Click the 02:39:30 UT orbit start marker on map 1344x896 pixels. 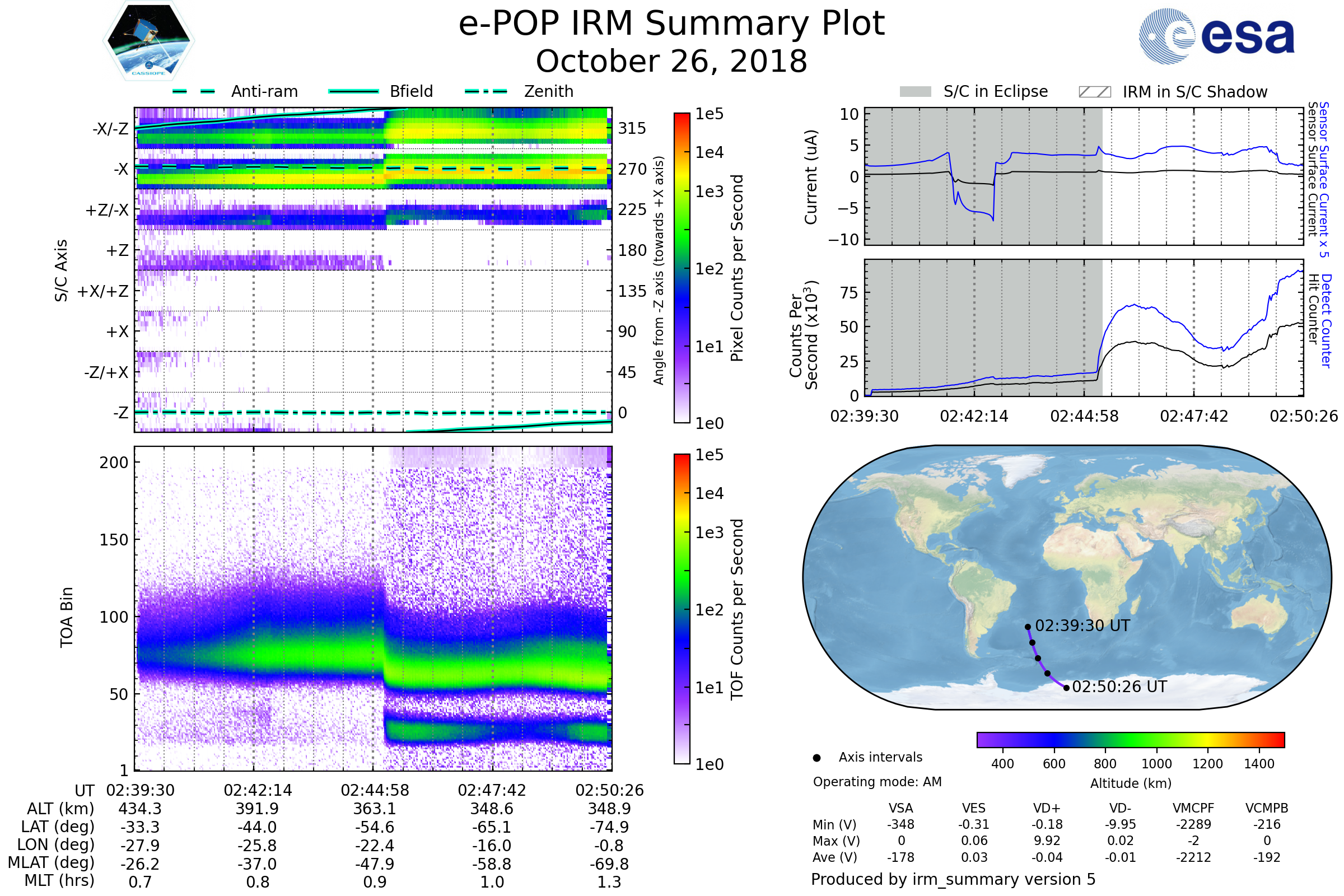tap(1028, 627)
